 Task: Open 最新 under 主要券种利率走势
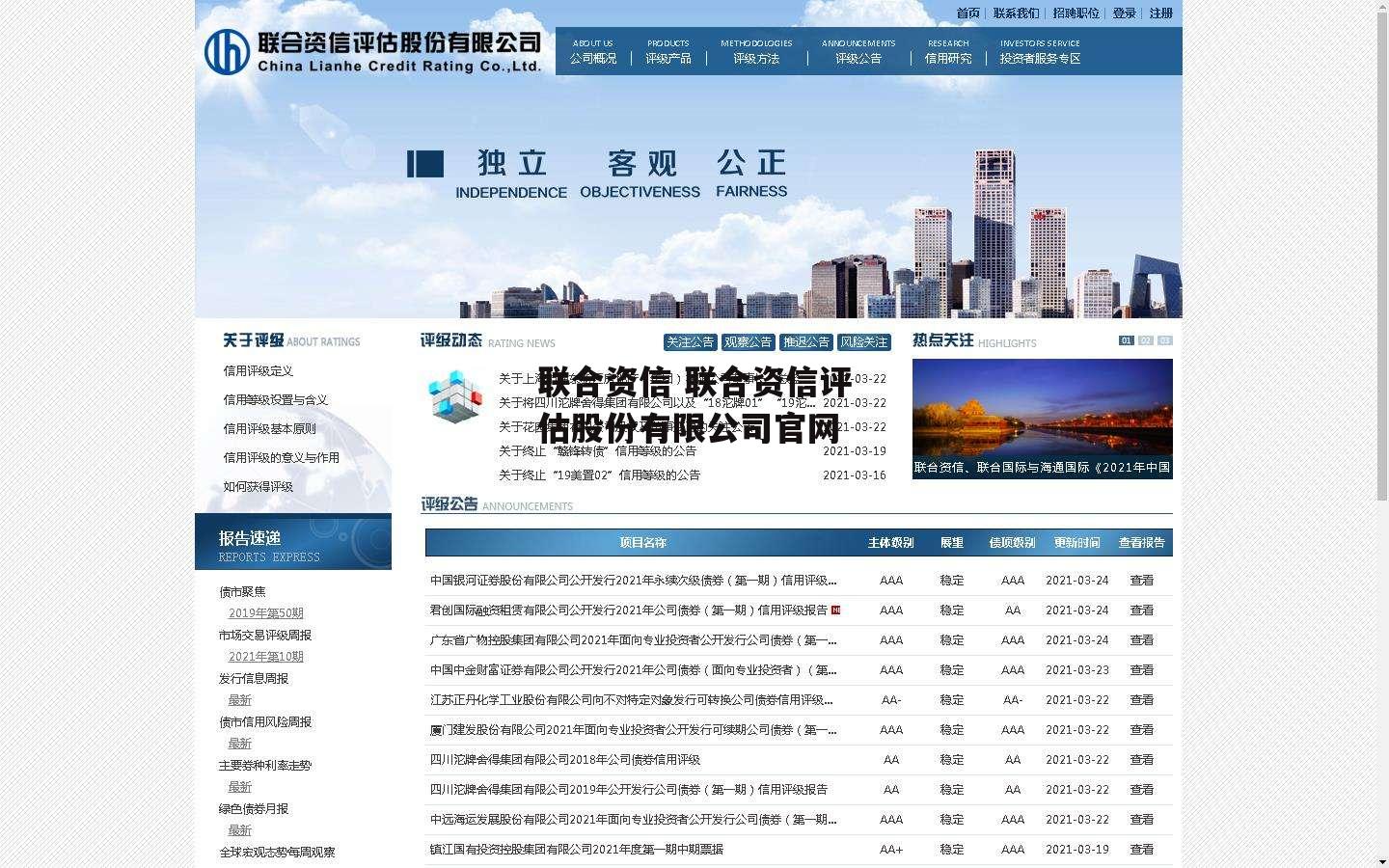click(240, 787)
